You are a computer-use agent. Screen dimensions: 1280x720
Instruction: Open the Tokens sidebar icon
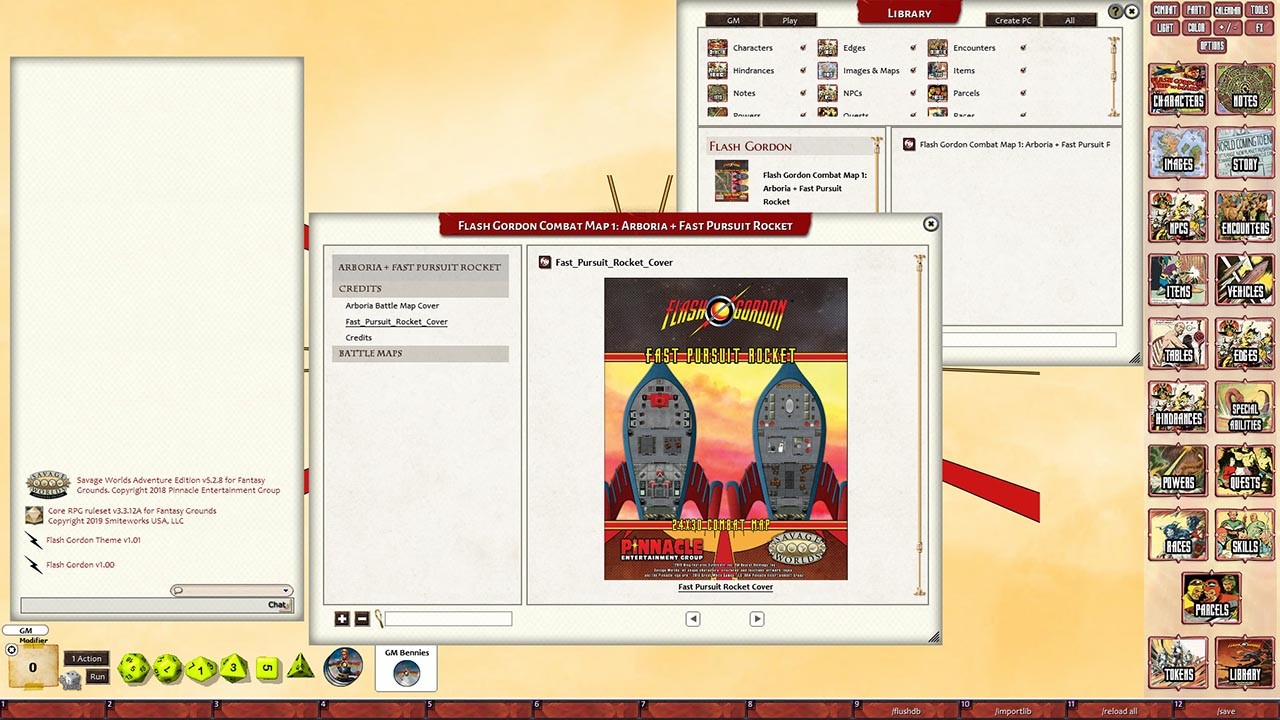coord(1177,663)
